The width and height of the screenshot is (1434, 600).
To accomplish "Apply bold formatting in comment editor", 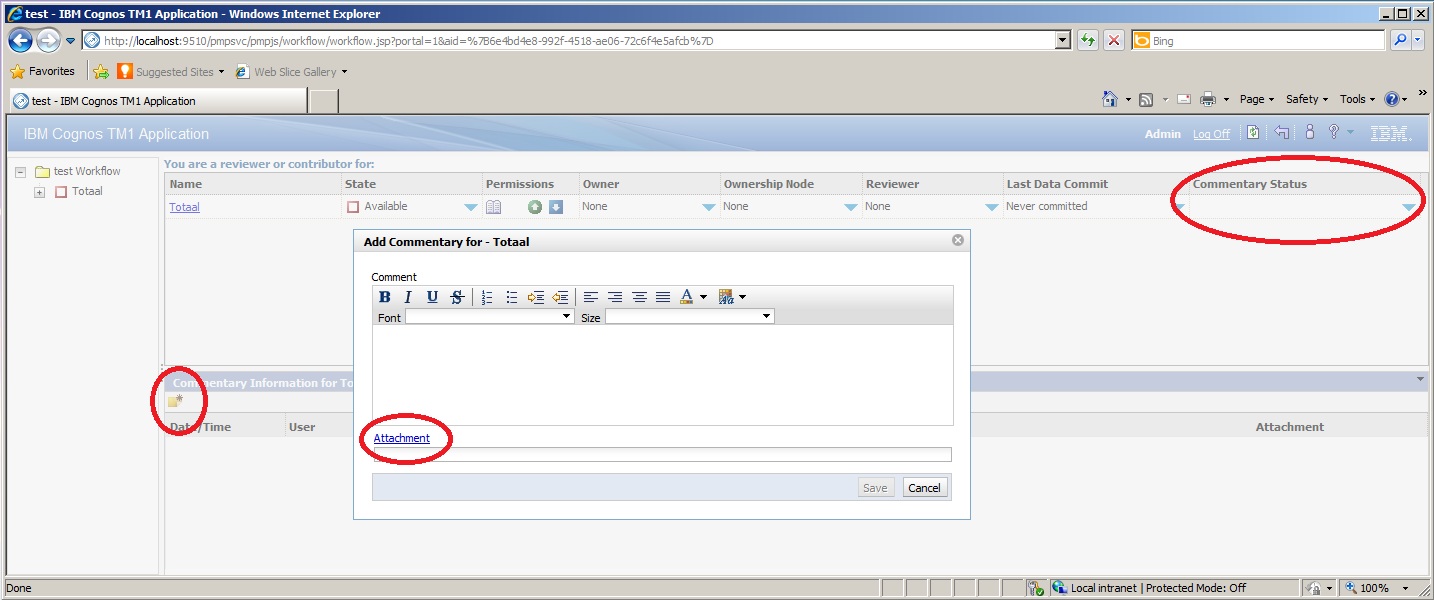I will [385, 297].
